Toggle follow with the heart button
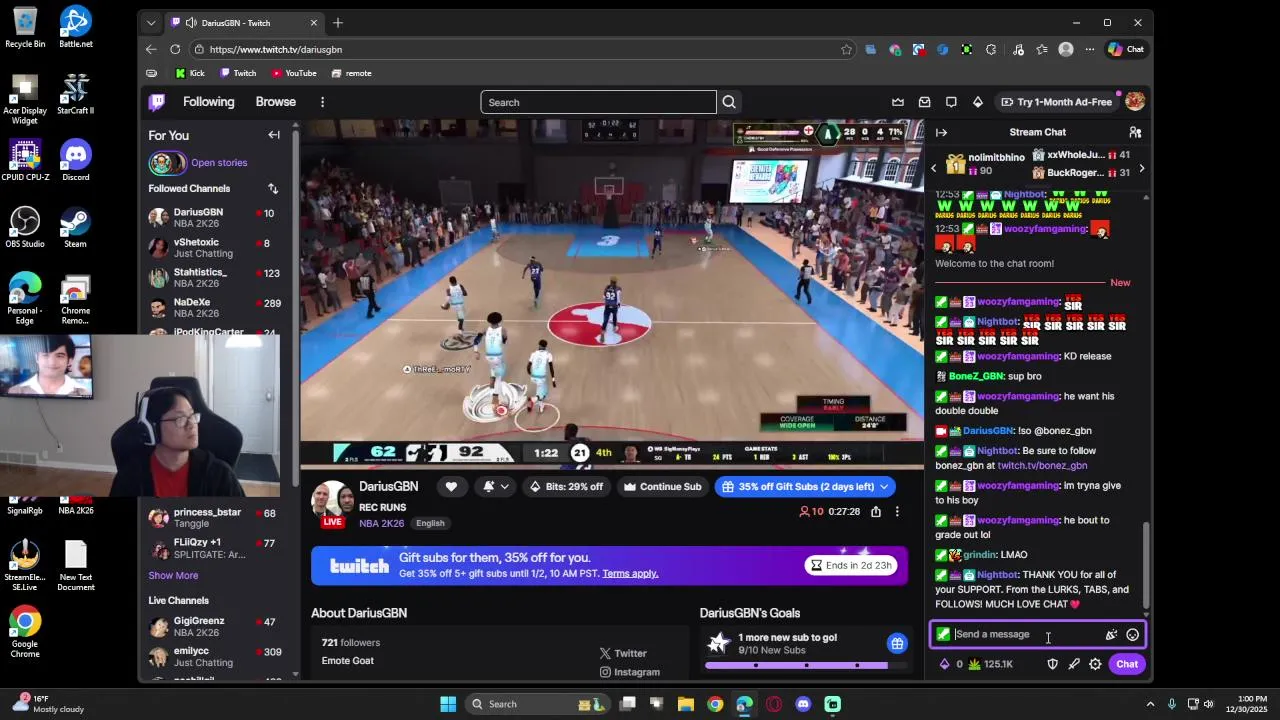Screen dimensions: 1280x720 coord(451,487)
